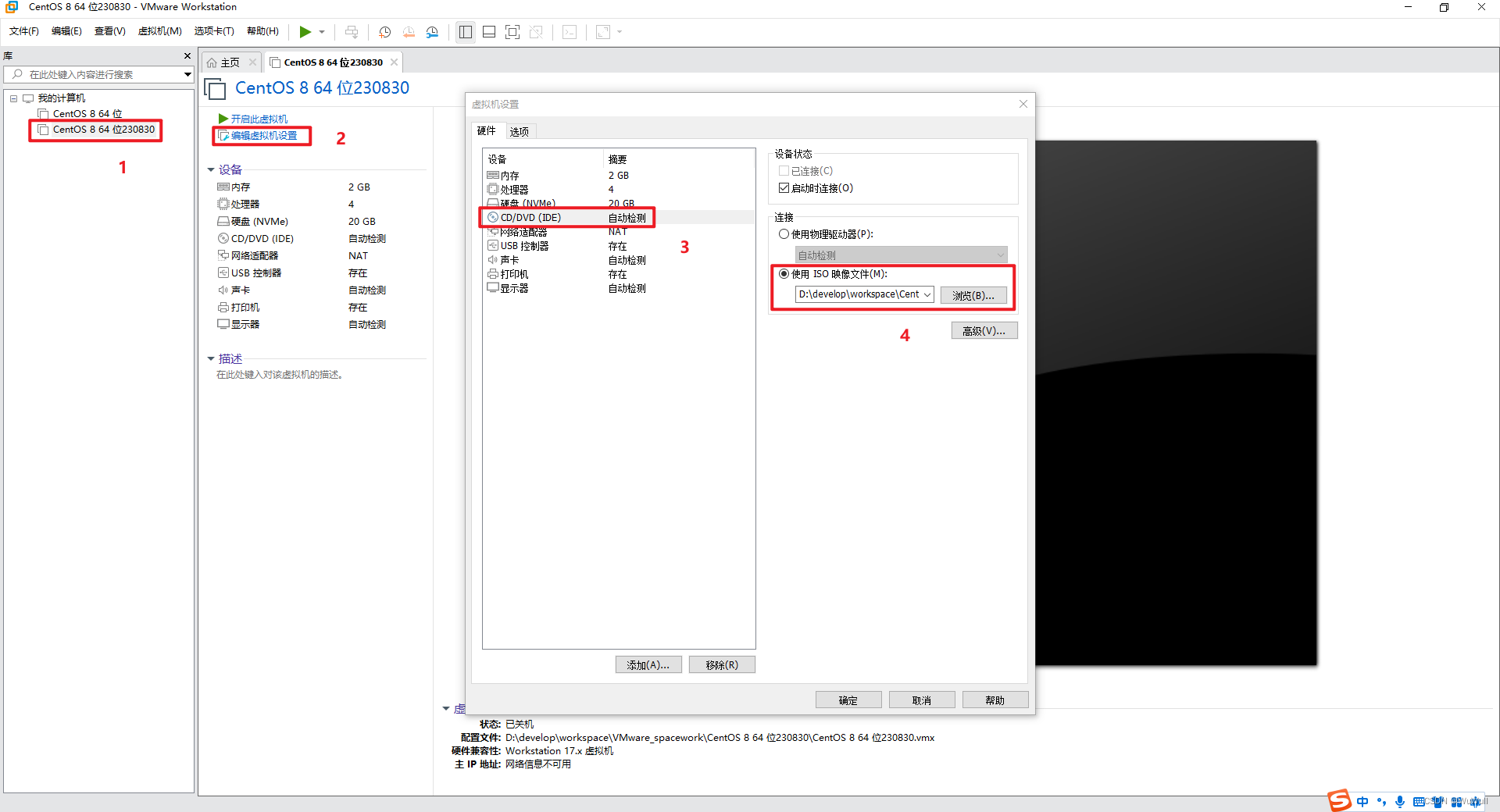Open the 虚拟机(M) menu

click(159, 31)
